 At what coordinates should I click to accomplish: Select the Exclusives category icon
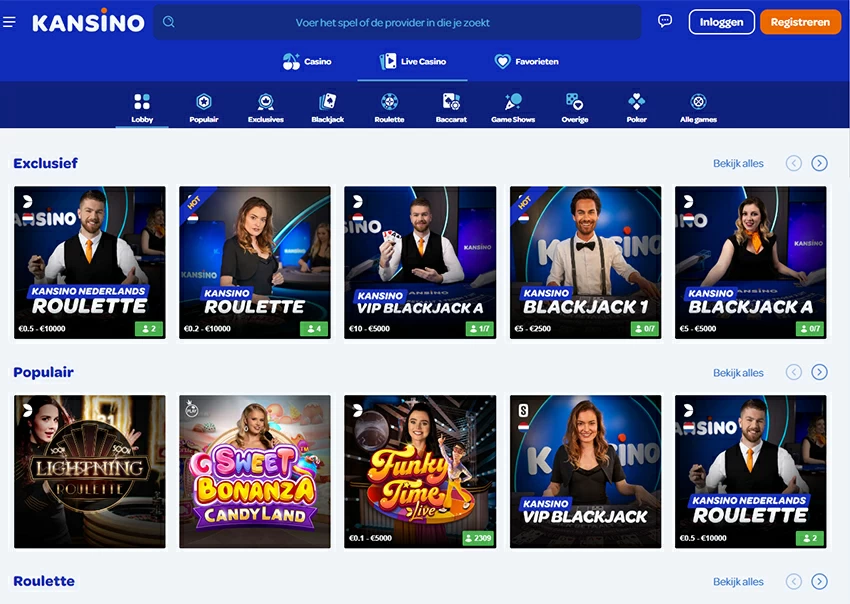265,105
